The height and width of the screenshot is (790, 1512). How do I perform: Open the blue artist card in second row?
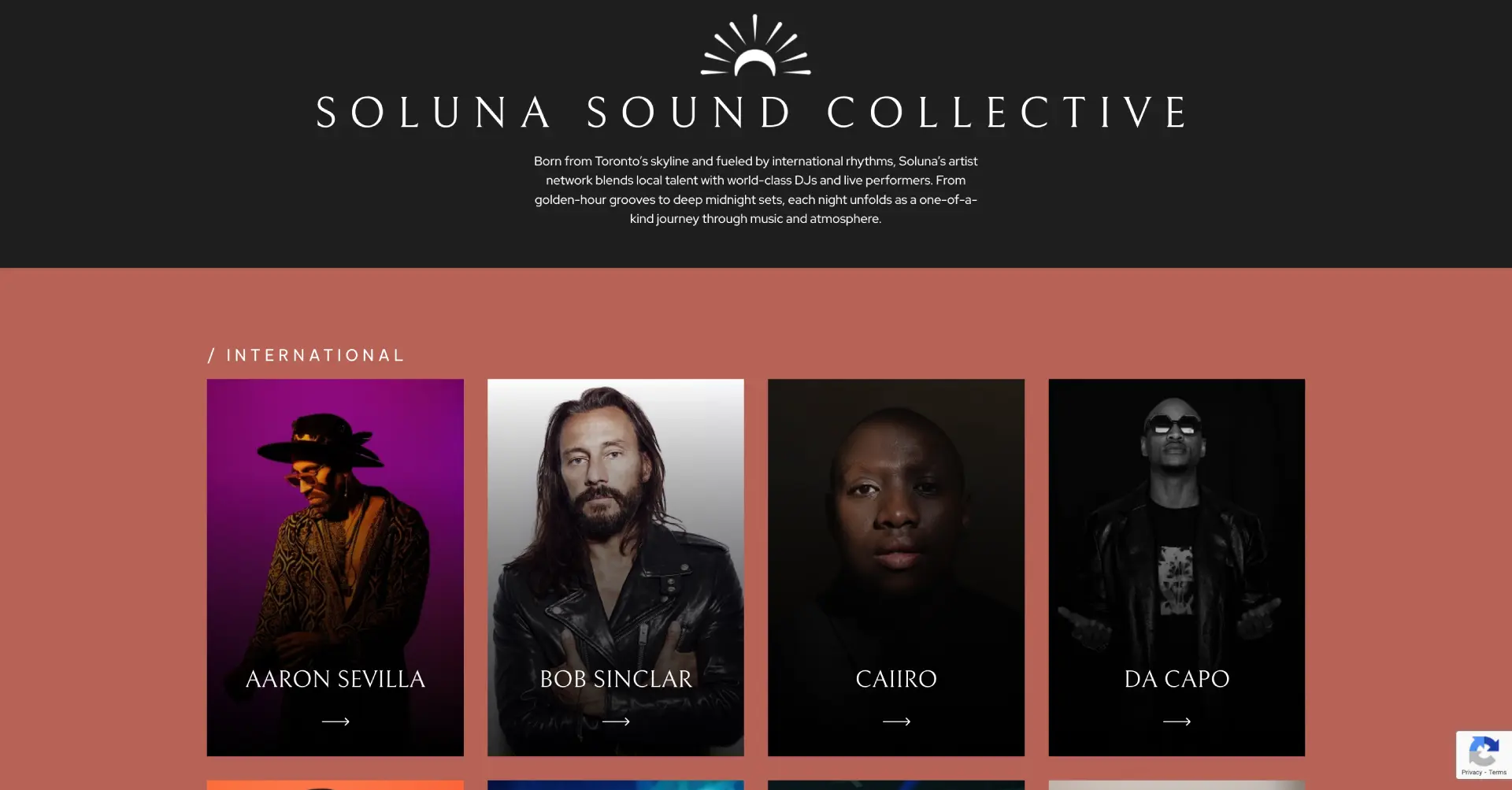(x=616, y=785)
